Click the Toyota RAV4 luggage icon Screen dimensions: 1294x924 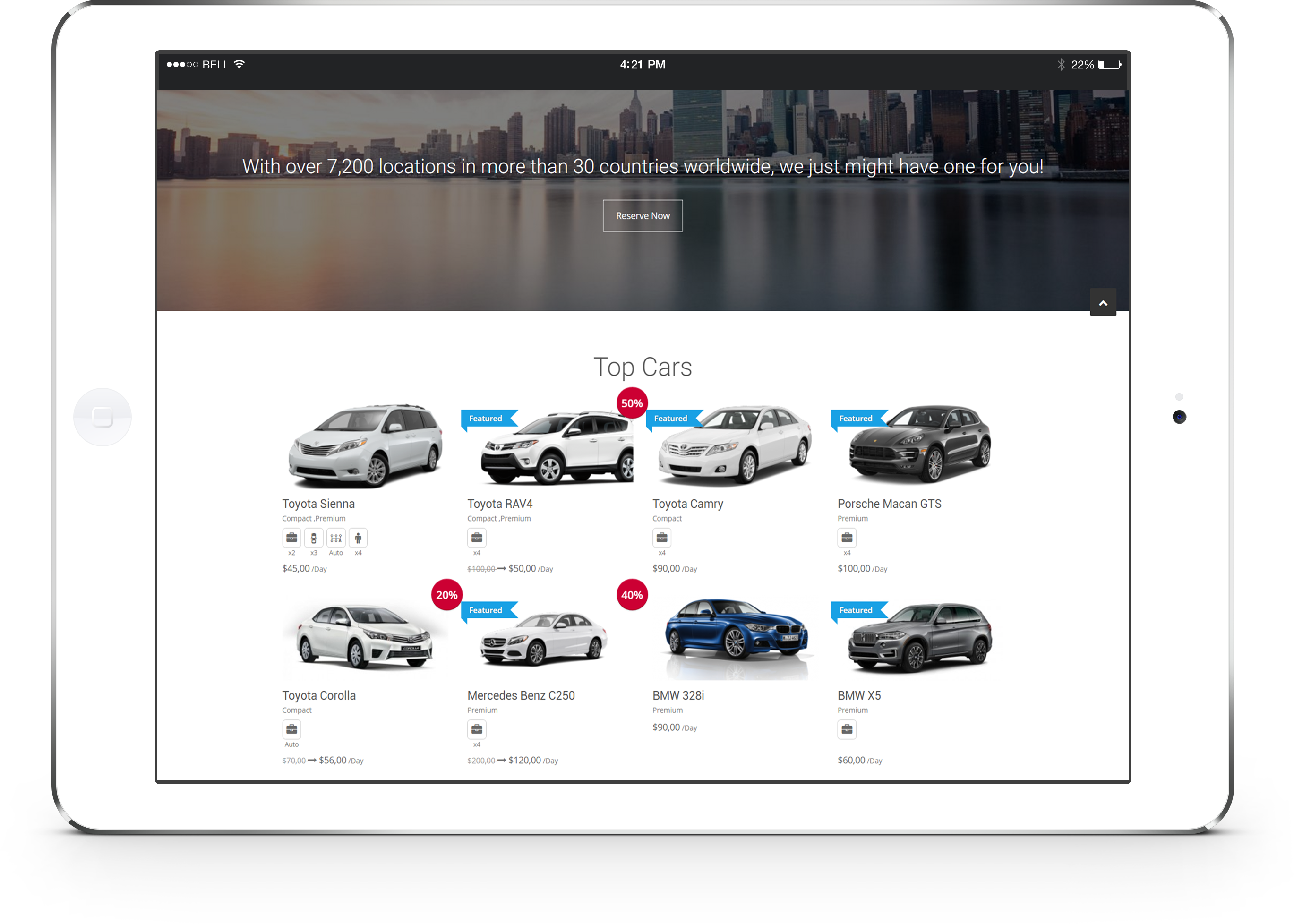(x=477, y=538)
